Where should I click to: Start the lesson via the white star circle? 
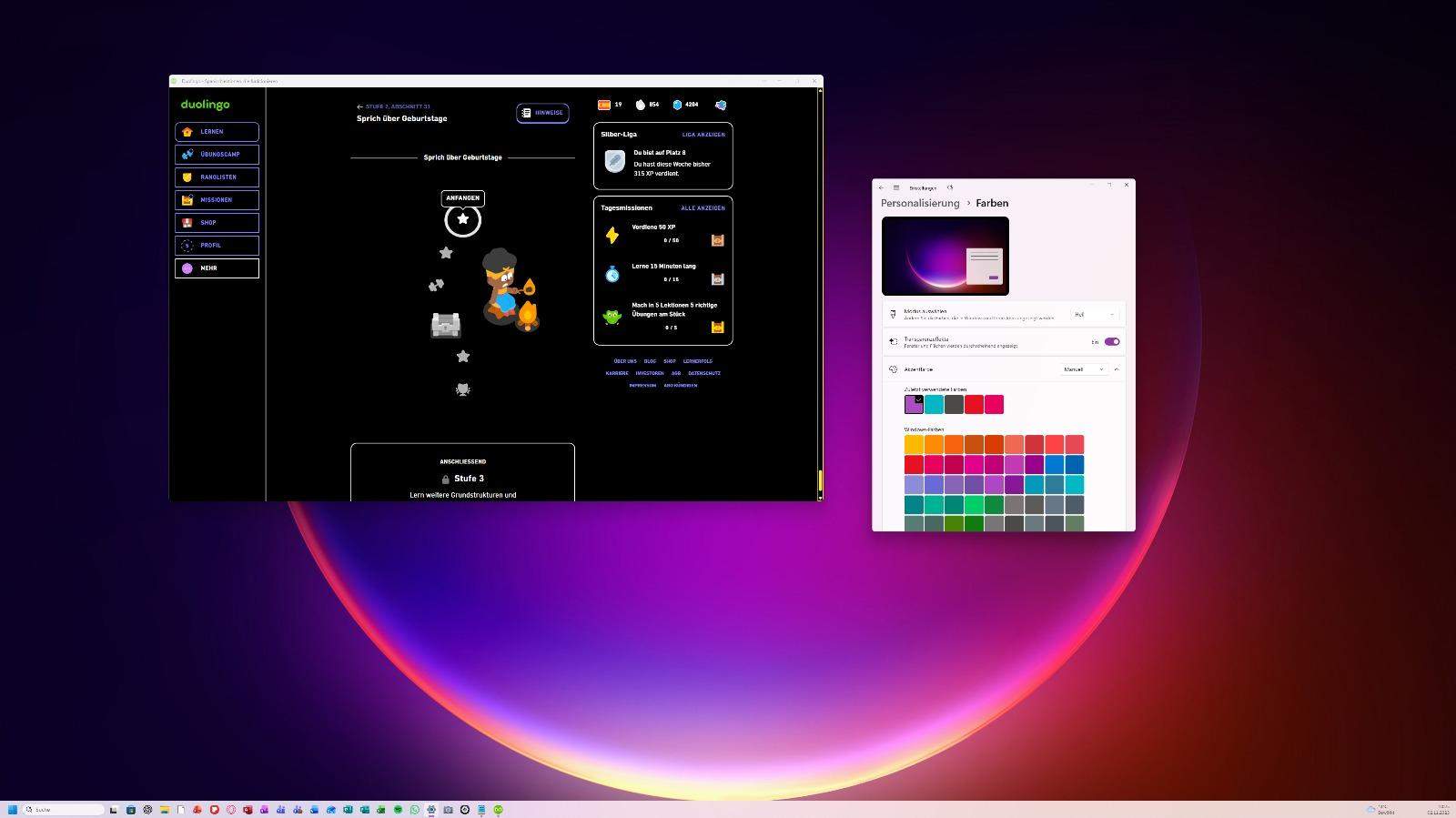coord(462,219)
